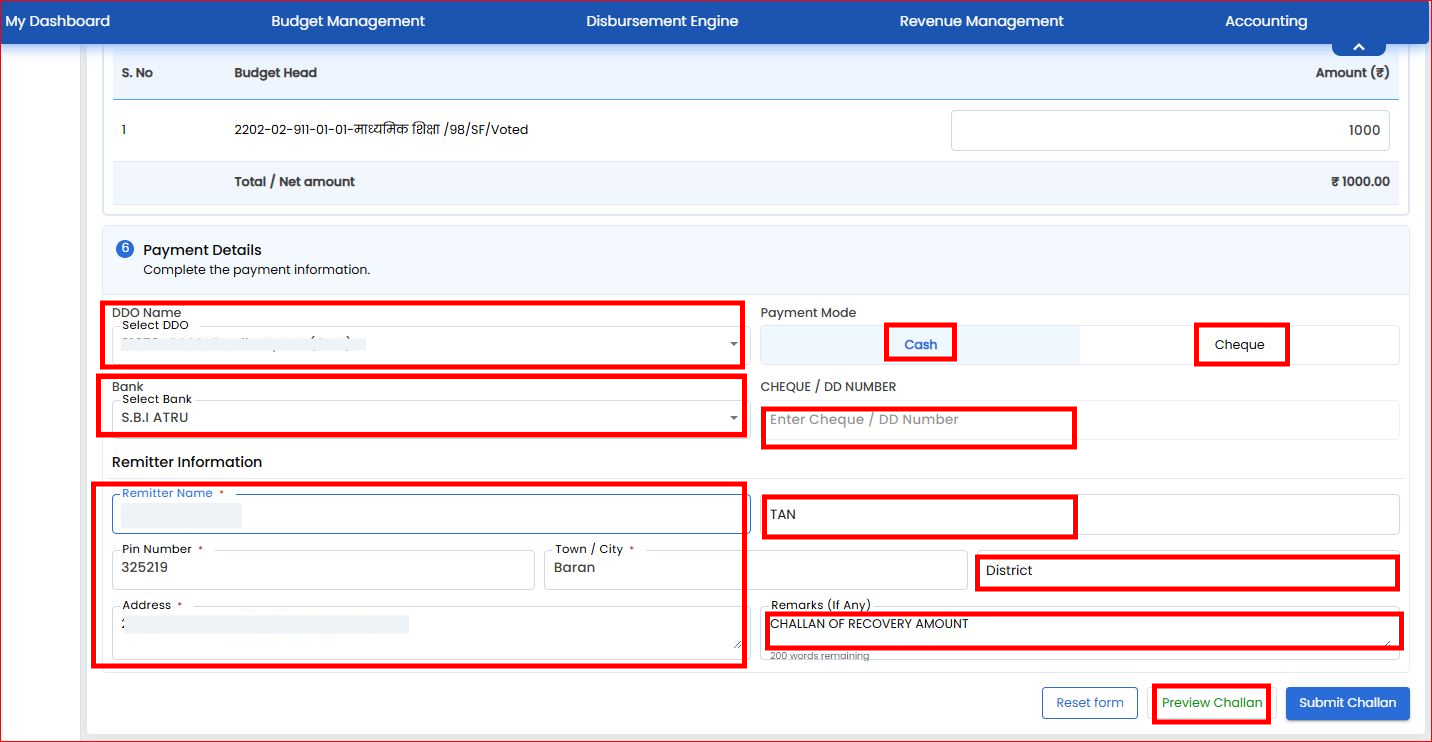This screenshot has height=742, width=1432.
Task: Switch payment mode to Cheque
Action: tap(1239, 345)
